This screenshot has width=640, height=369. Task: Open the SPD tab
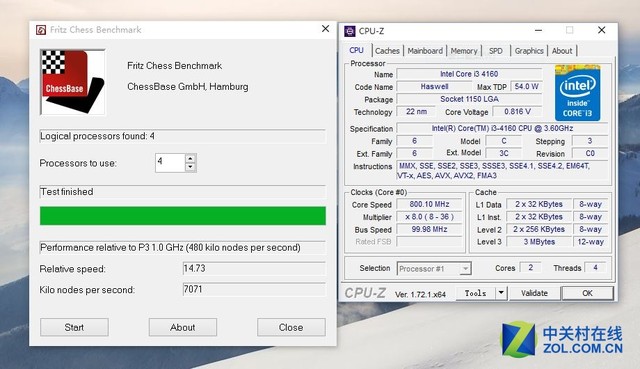tap(496, 51)
